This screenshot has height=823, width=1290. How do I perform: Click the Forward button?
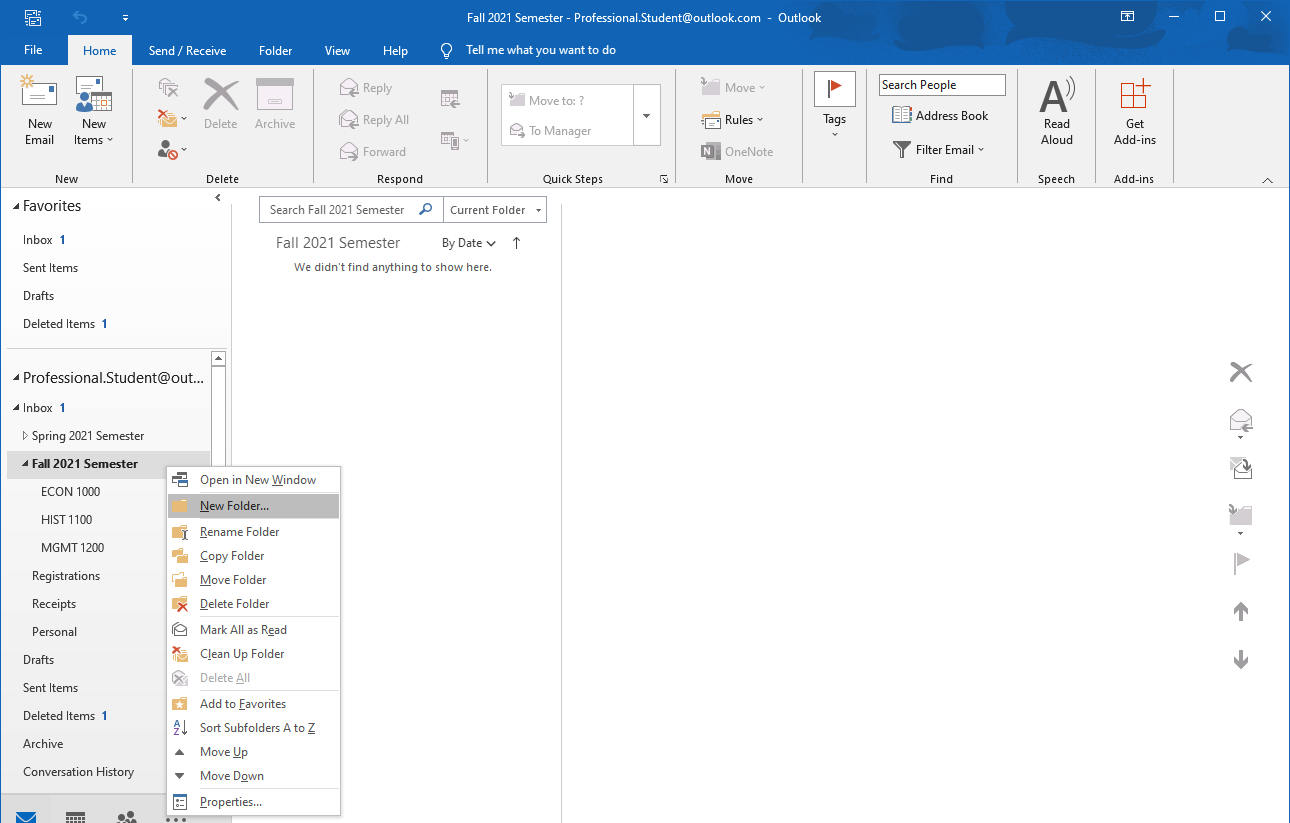[x=373, y=152]
